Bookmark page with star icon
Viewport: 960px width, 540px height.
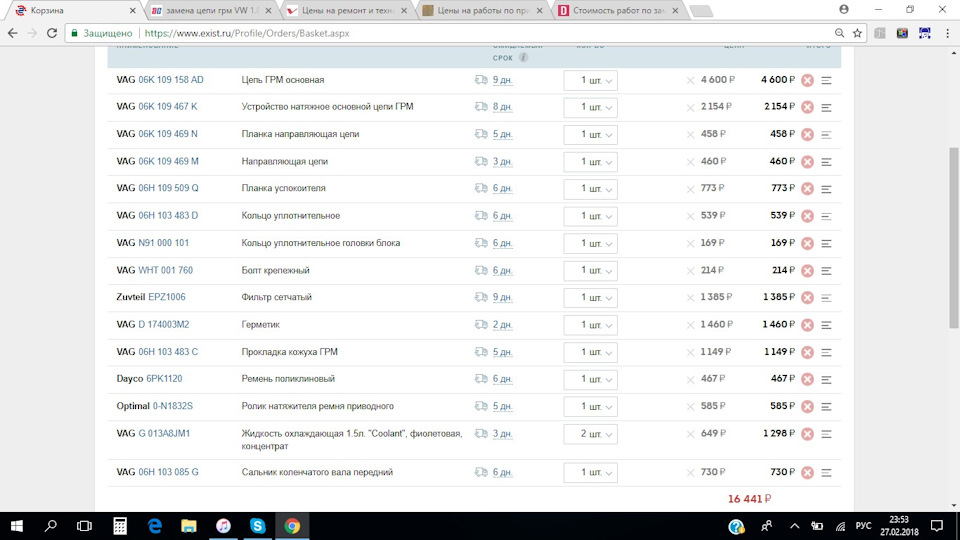tap(857, 33)
